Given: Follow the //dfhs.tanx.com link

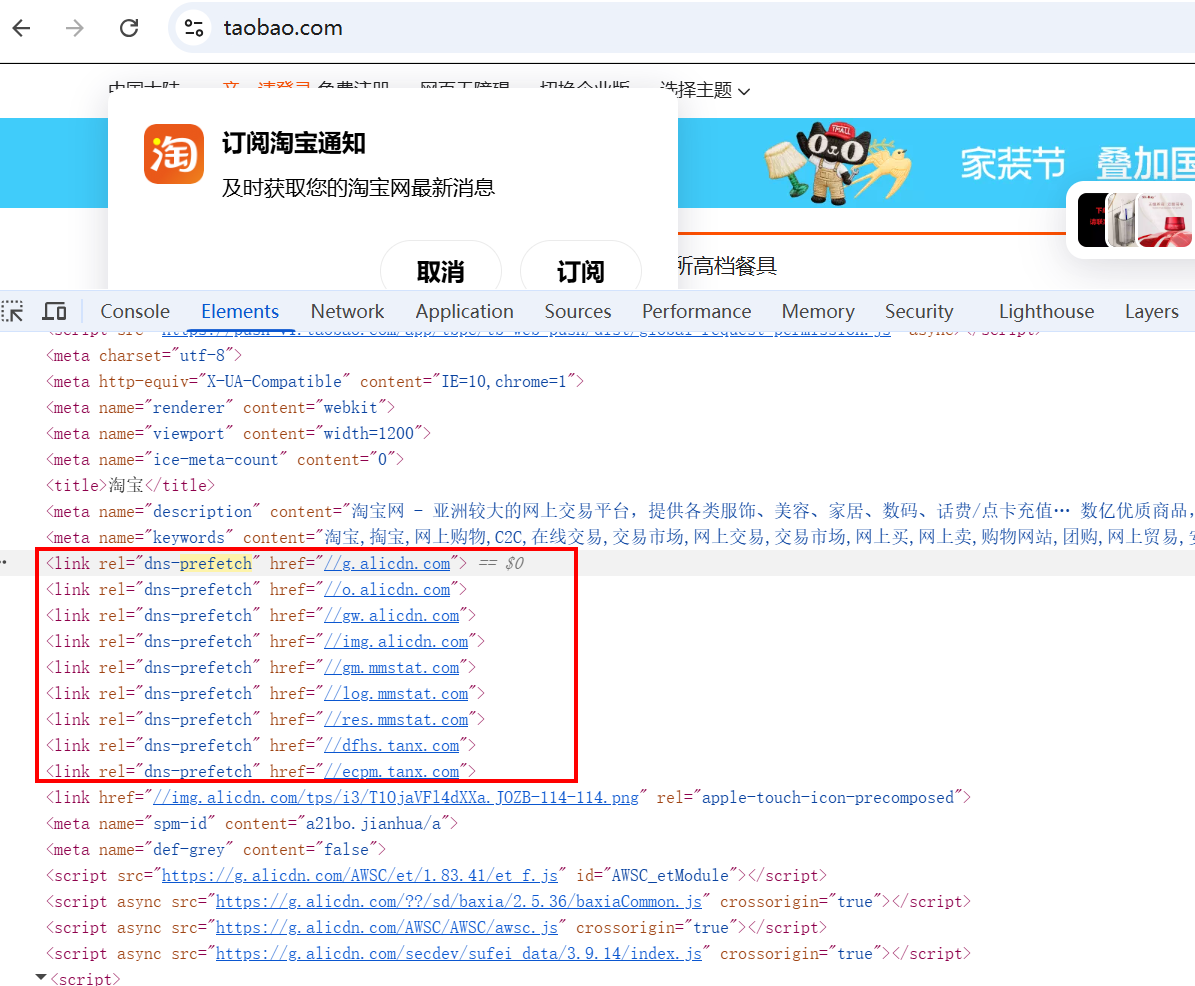Looking at the screenshot, I should (x=392, y=744).
